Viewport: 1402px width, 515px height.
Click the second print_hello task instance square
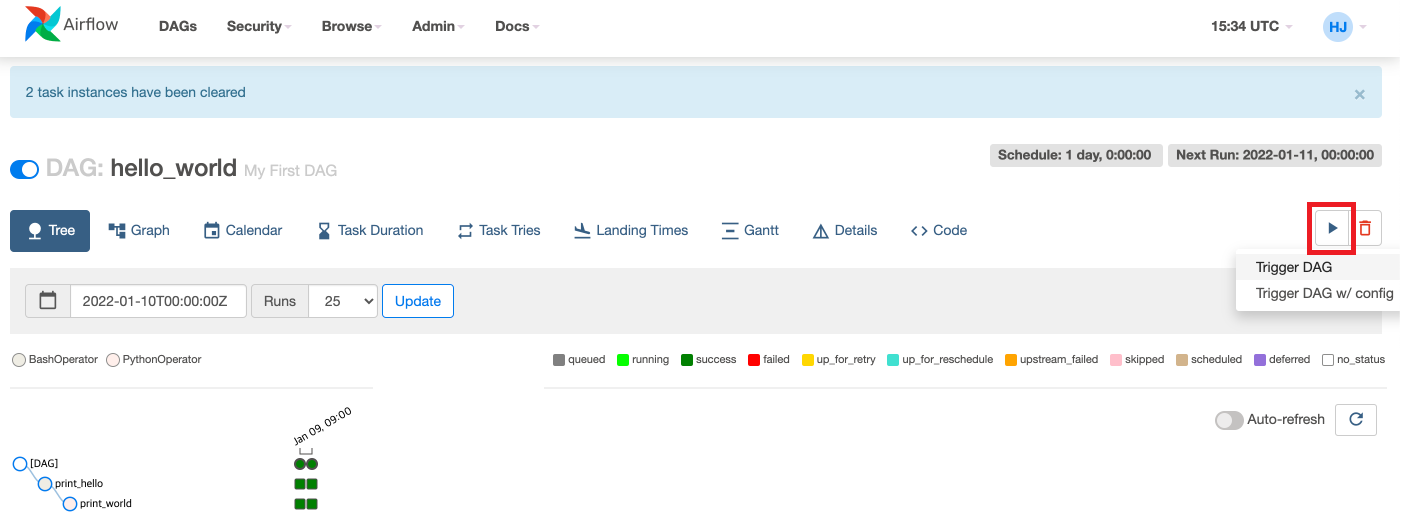[x=312, y=484]
